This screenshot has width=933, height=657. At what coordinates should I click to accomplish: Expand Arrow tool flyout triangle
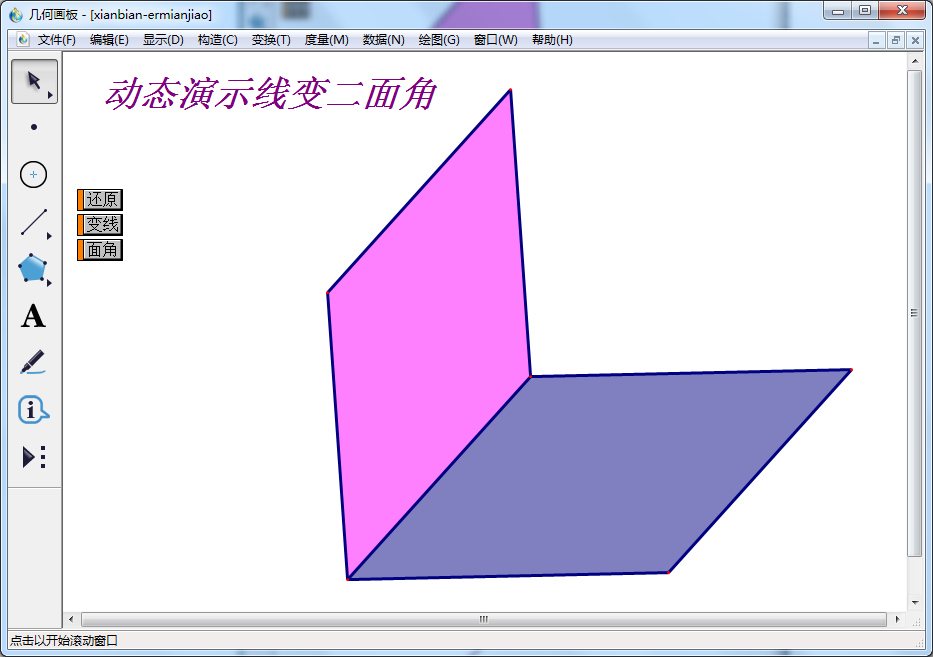[51, 95]
